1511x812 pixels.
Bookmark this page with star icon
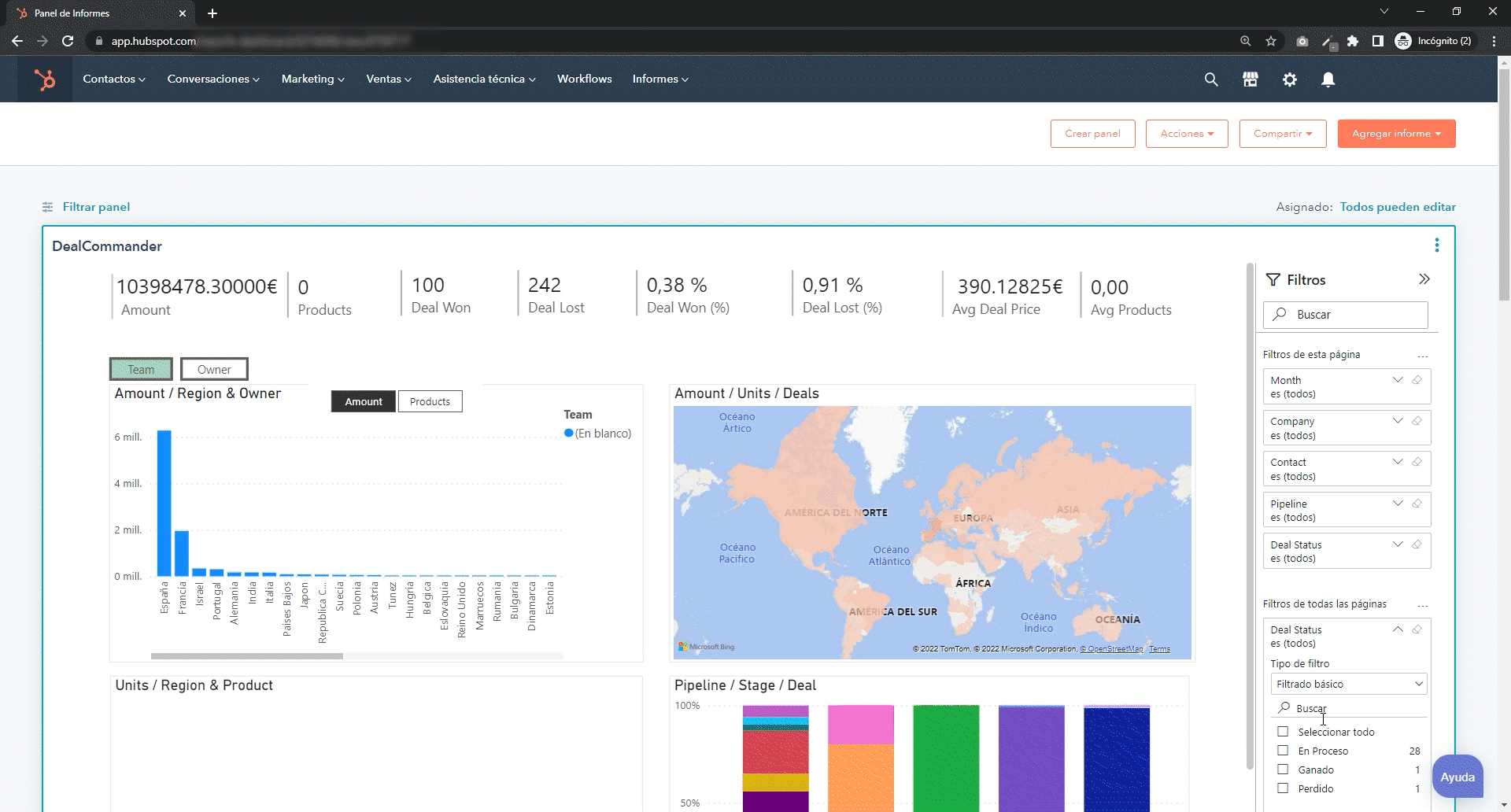click(x=1271, y=41)
